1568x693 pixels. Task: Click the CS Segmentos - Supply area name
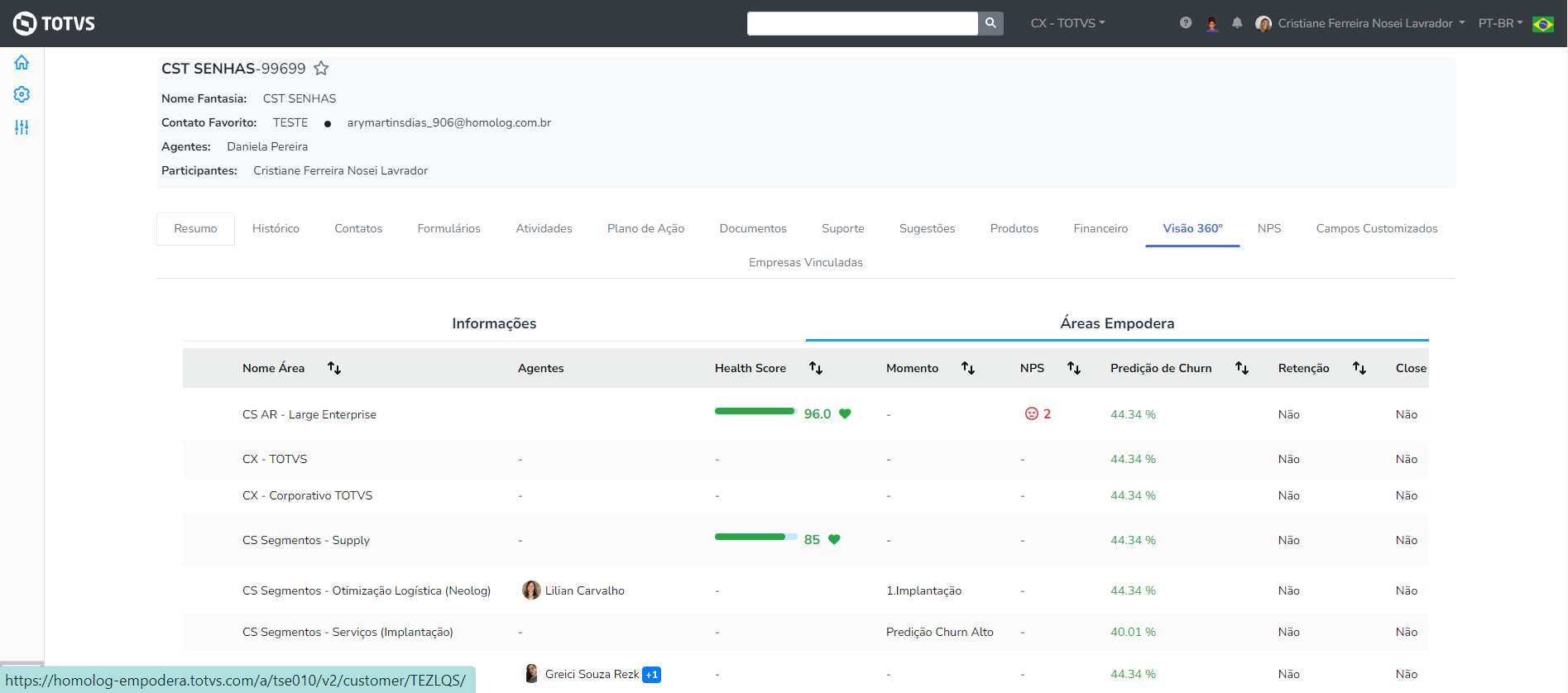(306, 541)
